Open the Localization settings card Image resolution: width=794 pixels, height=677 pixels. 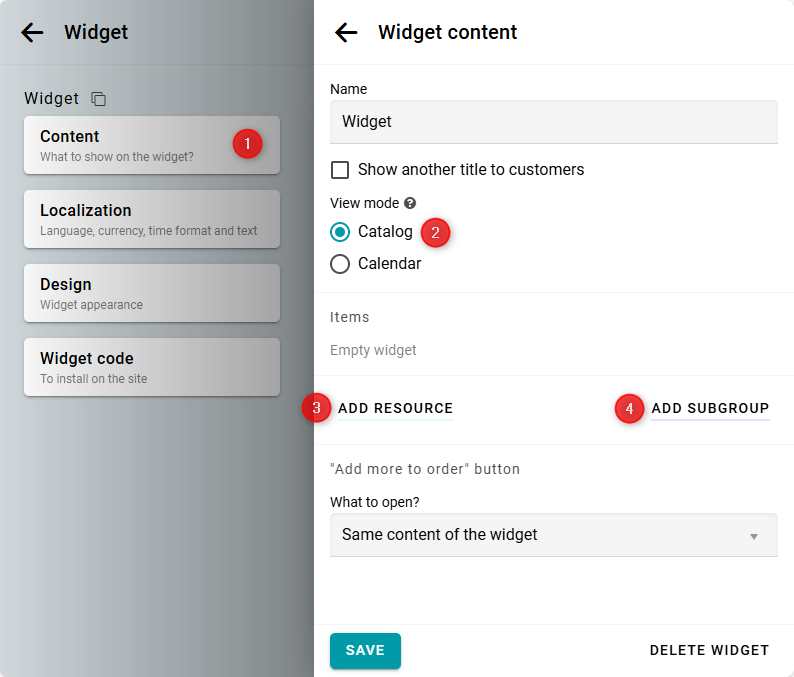[x=151, y=219]
